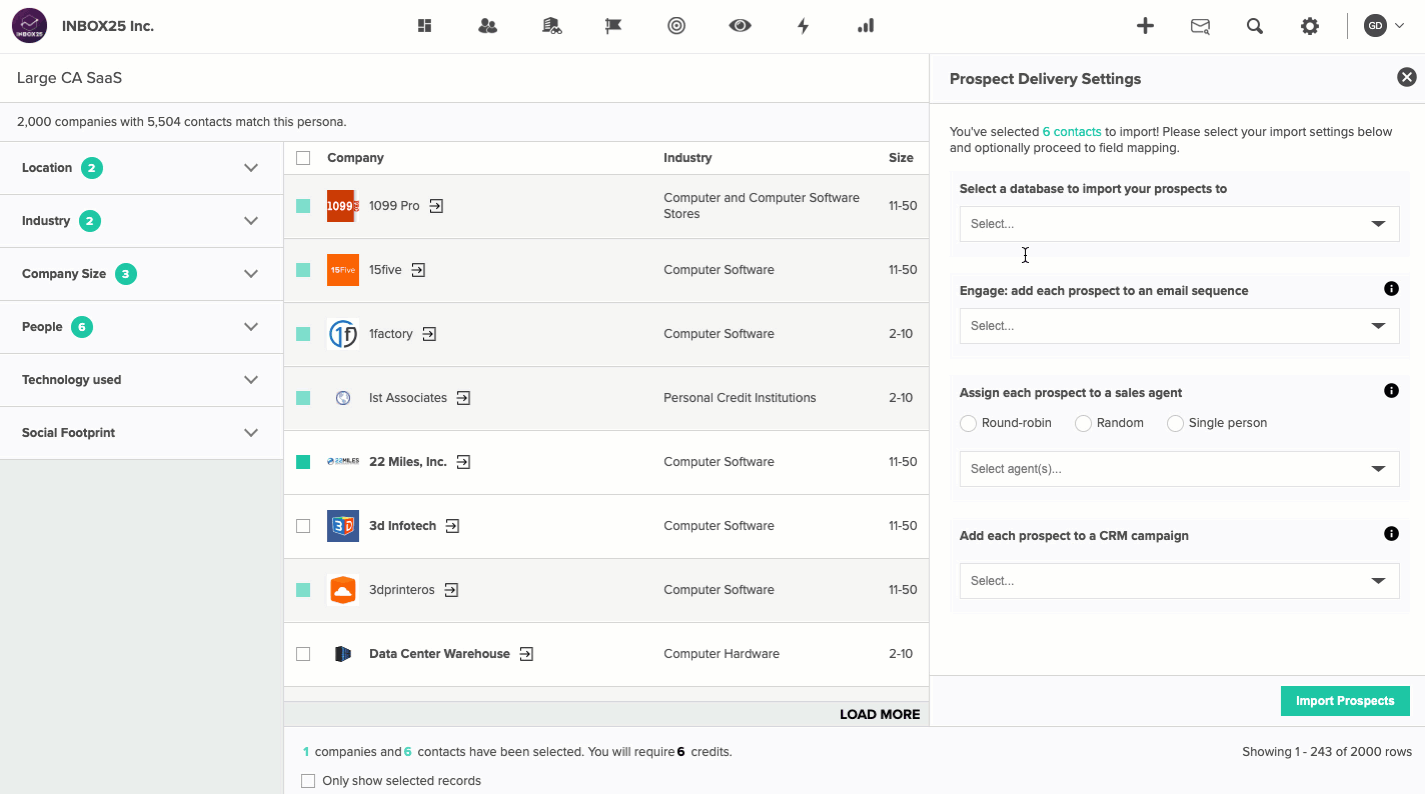Image resolution: width=1425 pixels, height=794 pixels.
Task: Click the 3dprinteros company logo
Action: pyautogui.click(x=343, y=590)
